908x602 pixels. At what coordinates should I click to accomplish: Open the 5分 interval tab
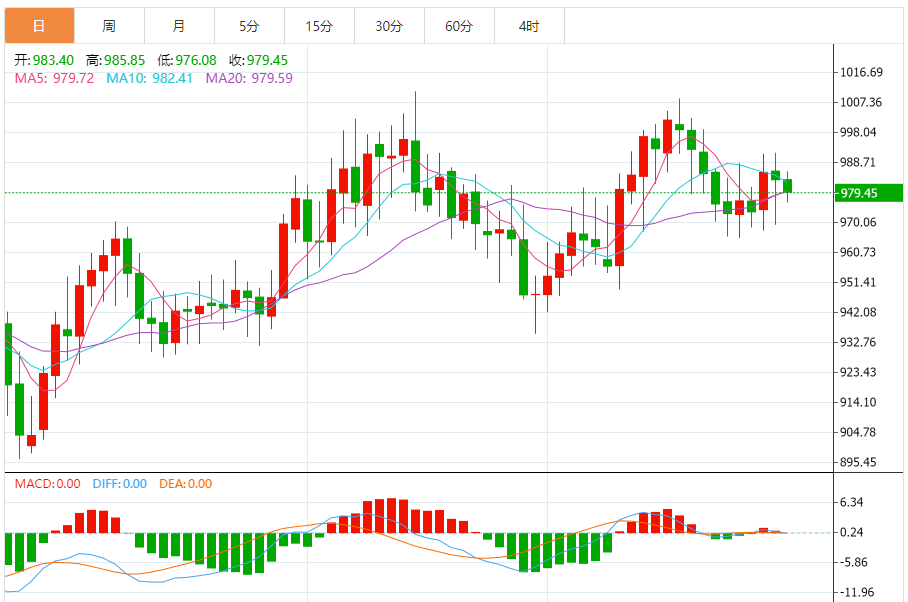[x=250, y=26]
